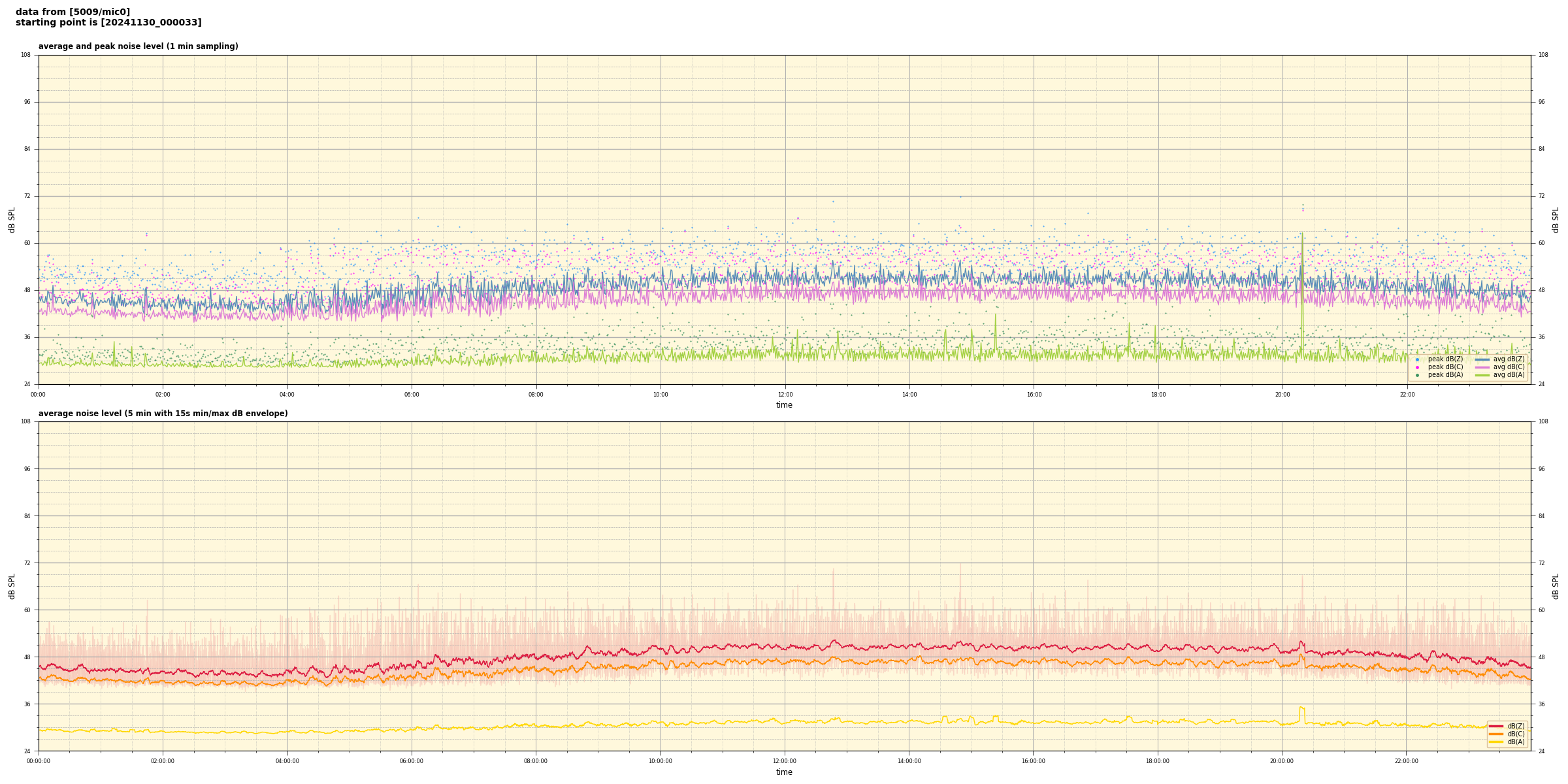Click the top chart title about peak noise
The height and width of the screenshot is (784, 1568).
[138, 46]
